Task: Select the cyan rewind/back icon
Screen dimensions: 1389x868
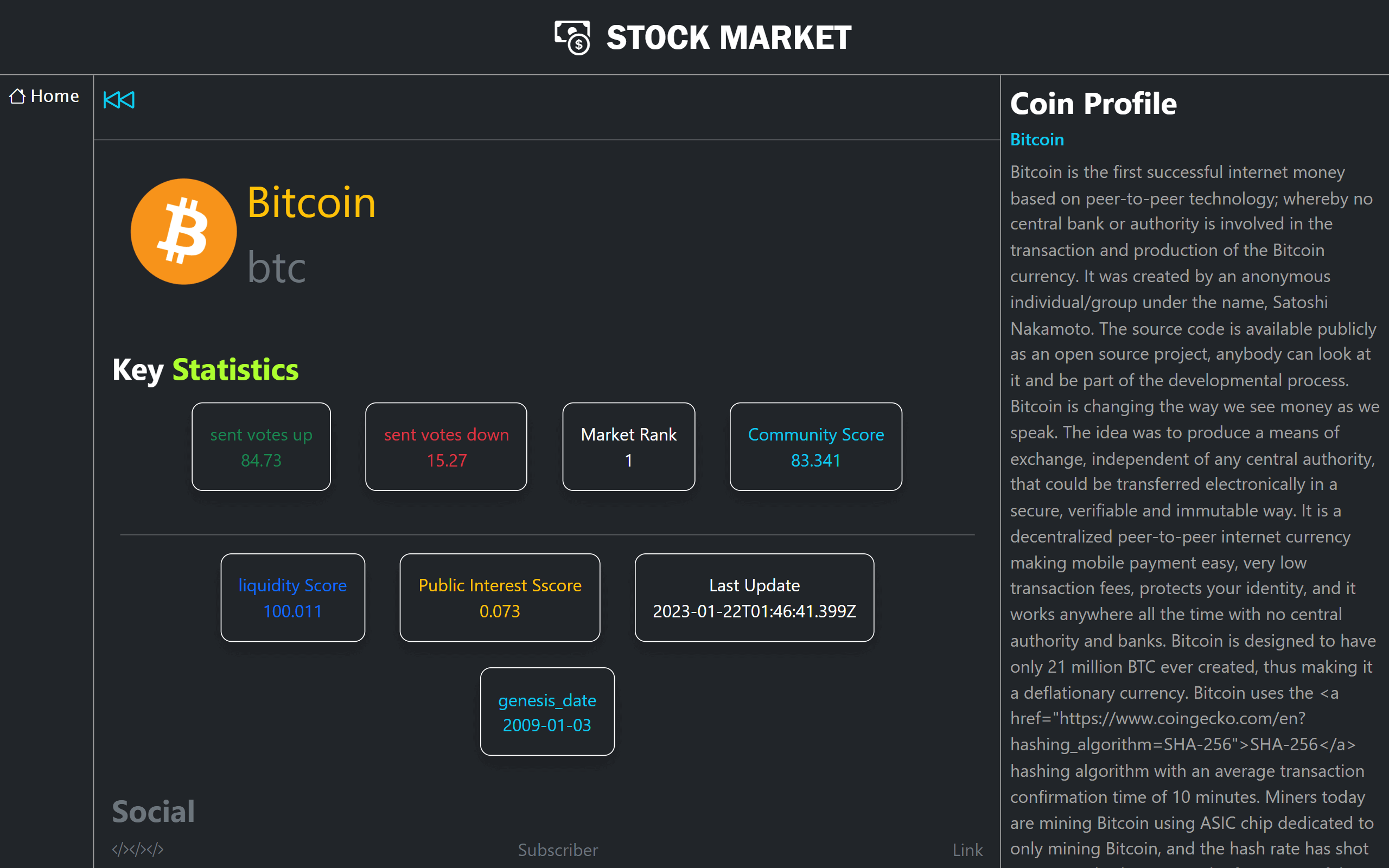Action: point(118,99)
